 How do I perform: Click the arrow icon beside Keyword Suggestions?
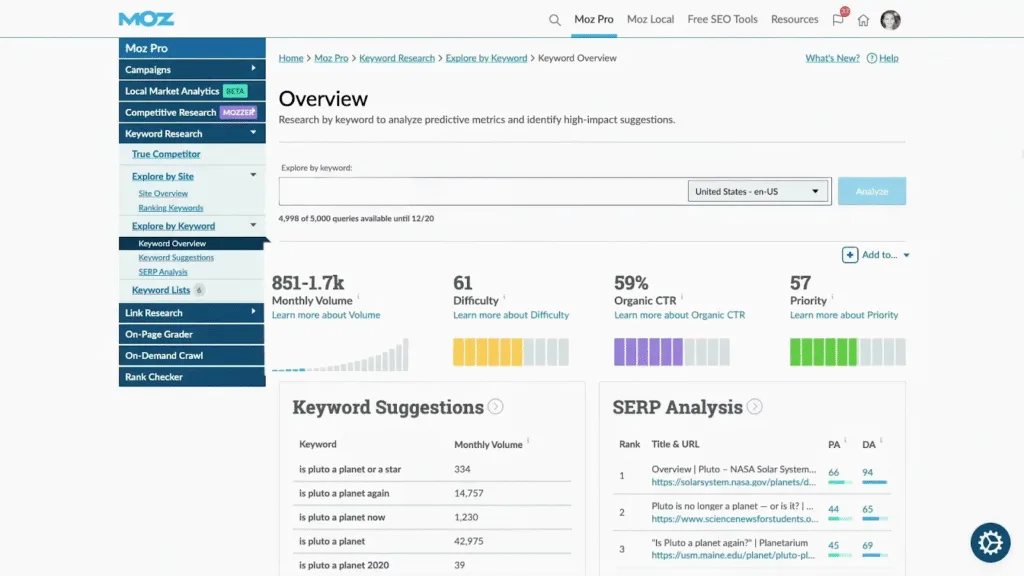(498, 406)
